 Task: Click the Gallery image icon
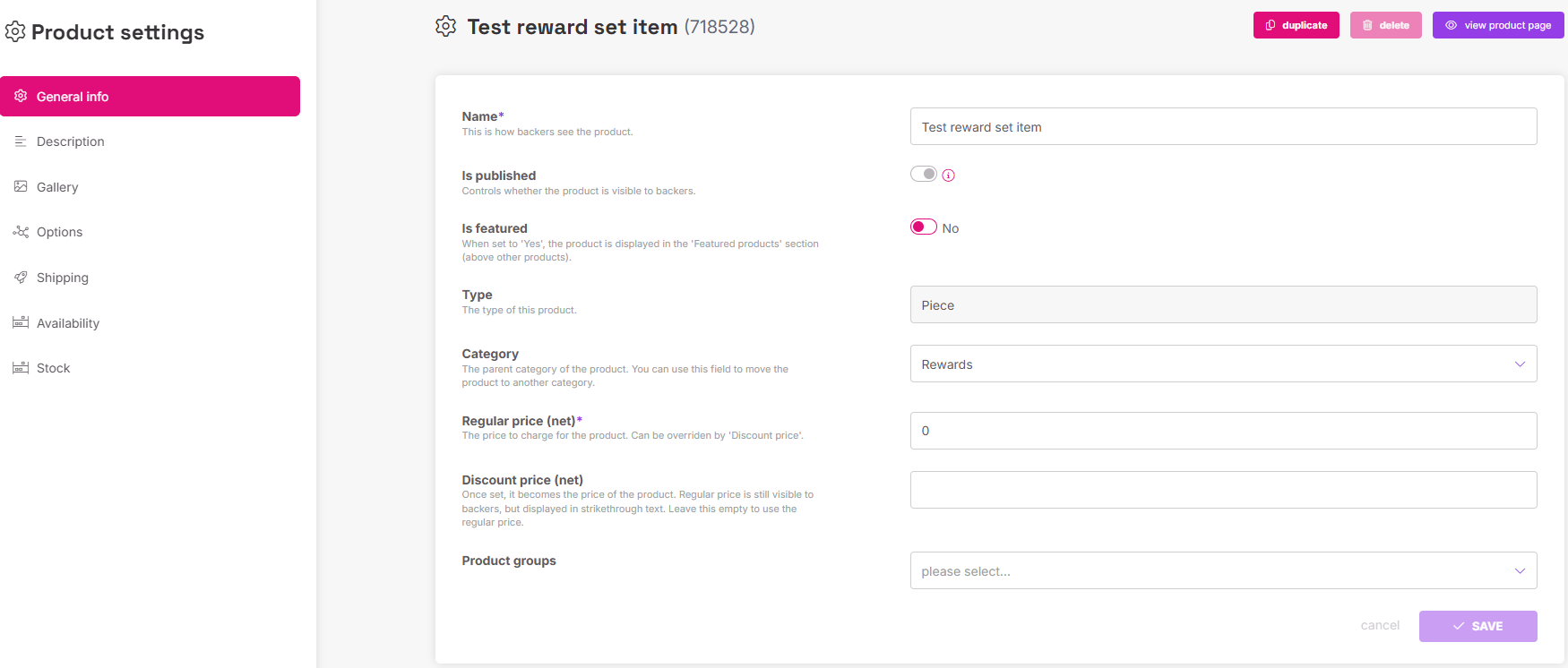(21, 186)
